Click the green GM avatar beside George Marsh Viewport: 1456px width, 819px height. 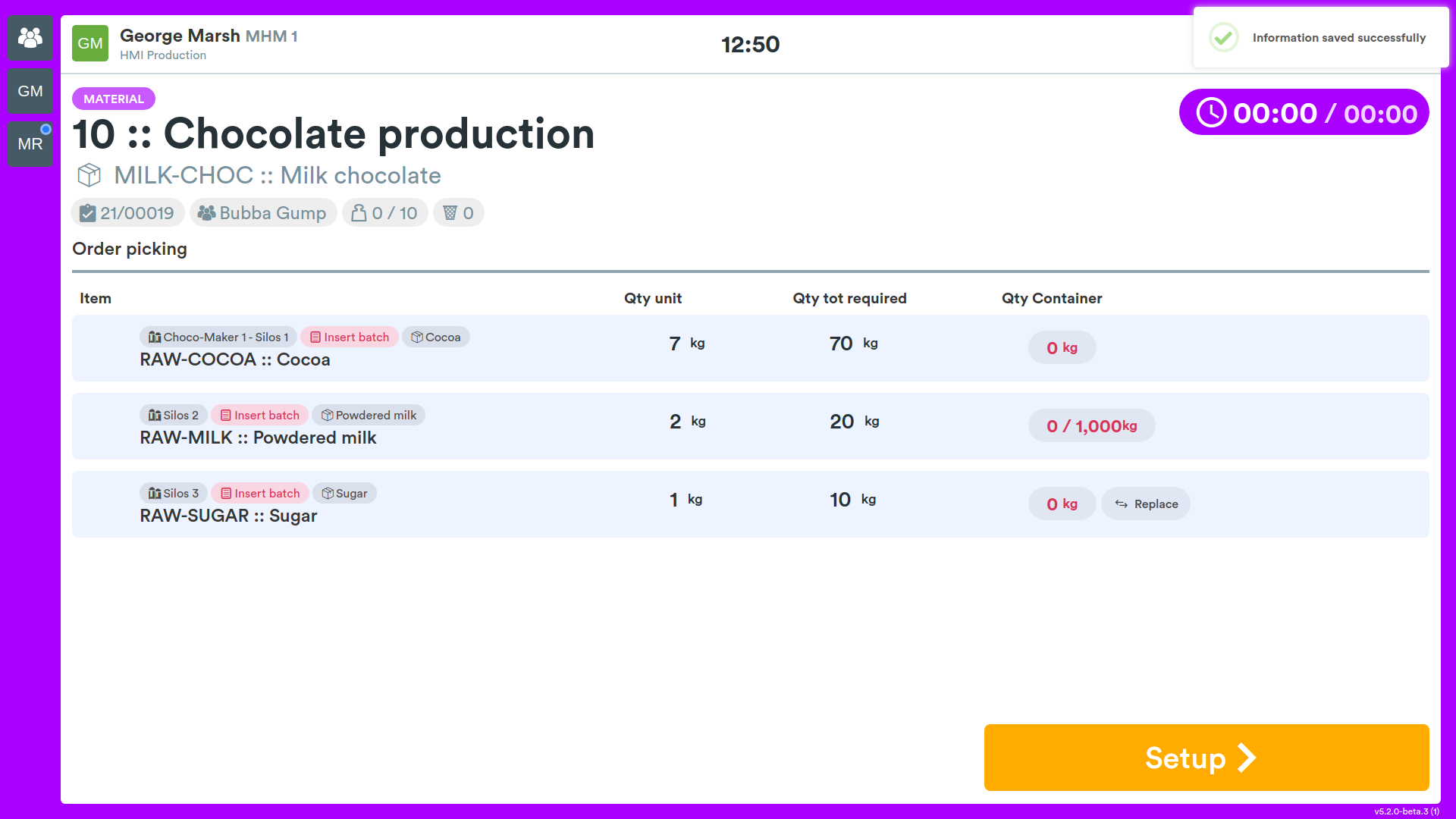click(90, 43)
